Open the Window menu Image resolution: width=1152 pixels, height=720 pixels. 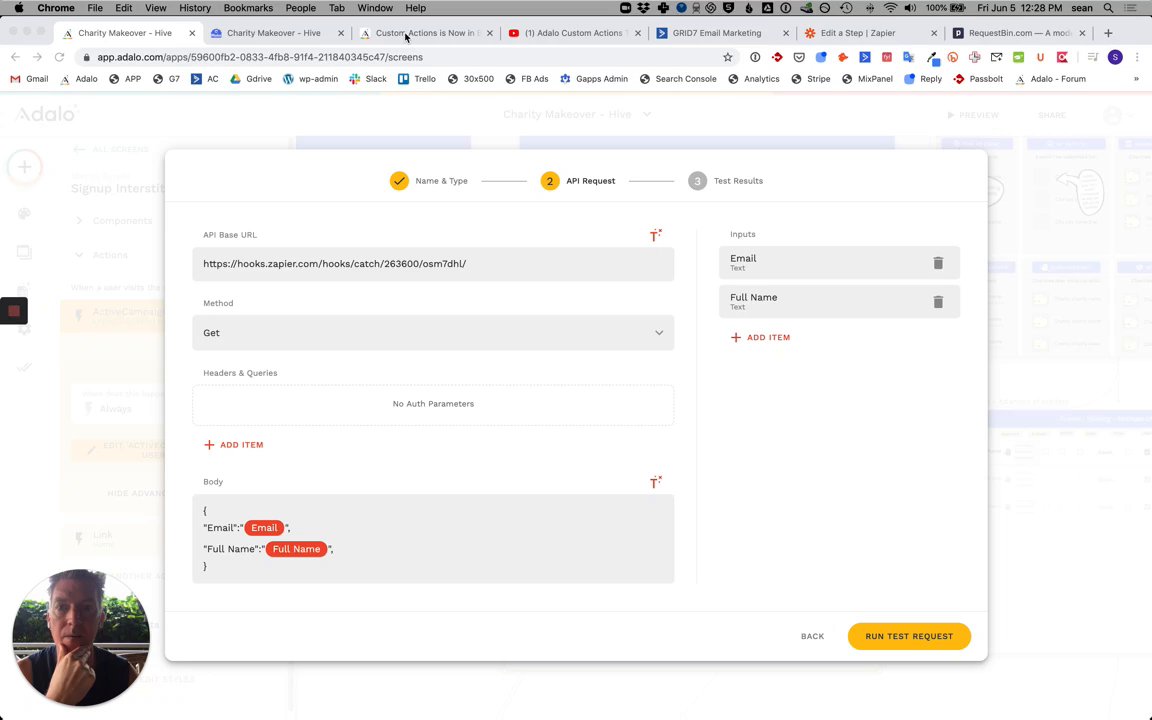(x=375, y=8)
